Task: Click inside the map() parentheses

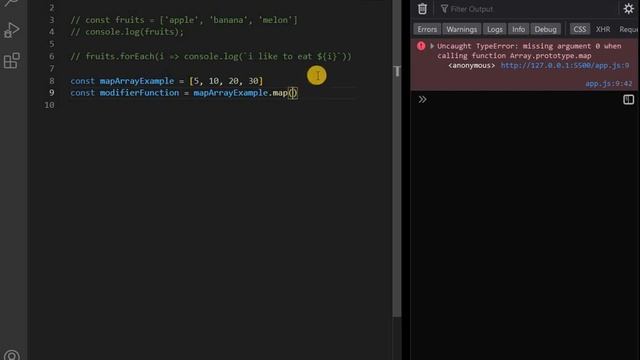Action: [293, 93]
